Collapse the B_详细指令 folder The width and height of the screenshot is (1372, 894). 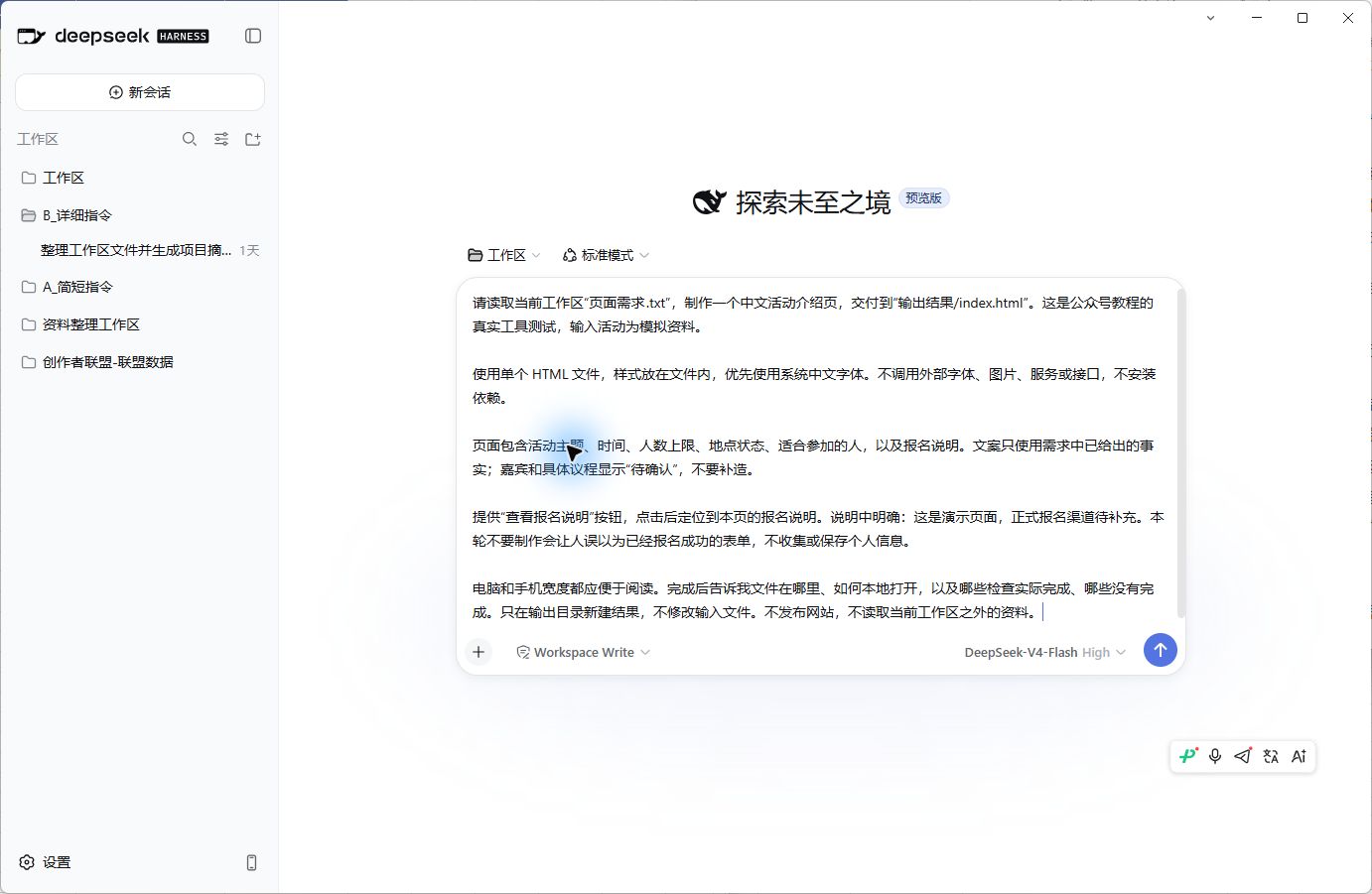140,215
